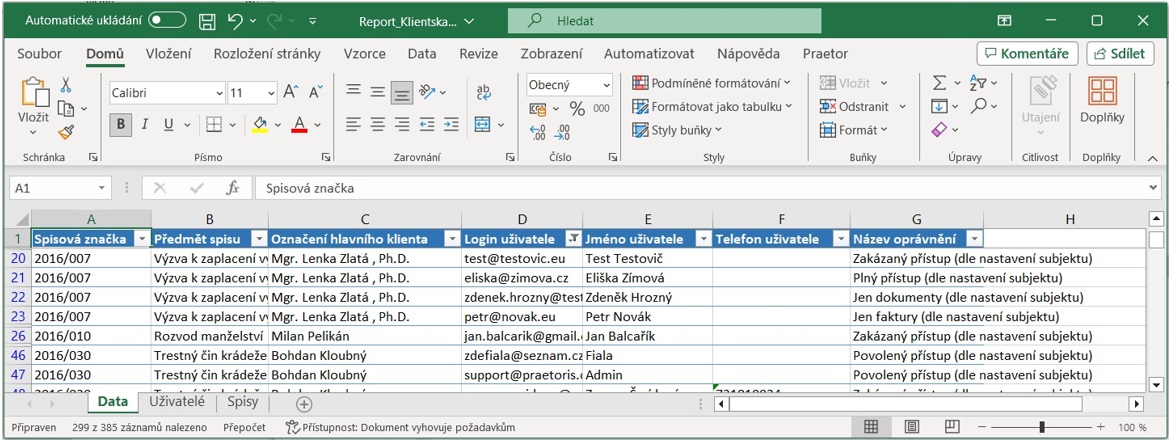Open the Praetor ribbon tab
The height and width of the screenshot is (442, 1171).
(825, 54)
